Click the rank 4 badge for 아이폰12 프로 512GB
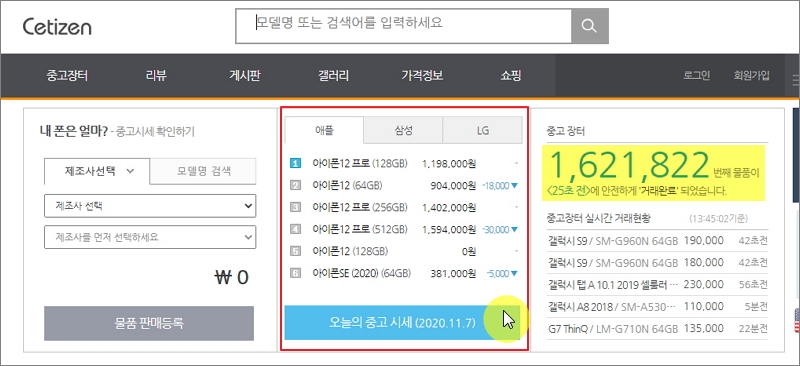The image size is (800, 366). [x=295, y=229]
